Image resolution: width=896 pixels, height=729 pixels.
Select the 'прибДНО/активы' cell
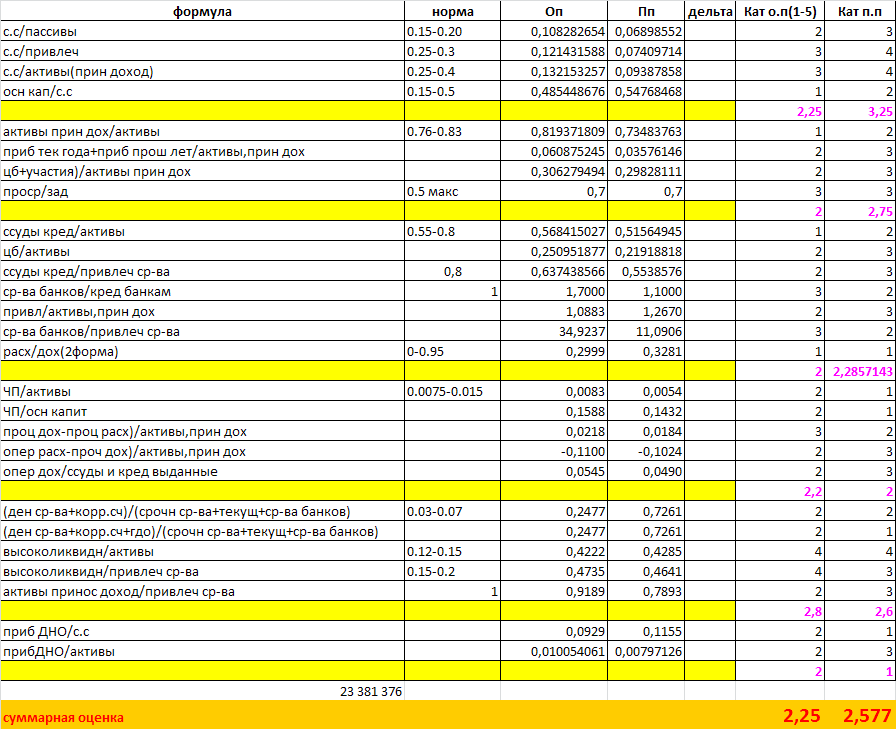[202, 651]
